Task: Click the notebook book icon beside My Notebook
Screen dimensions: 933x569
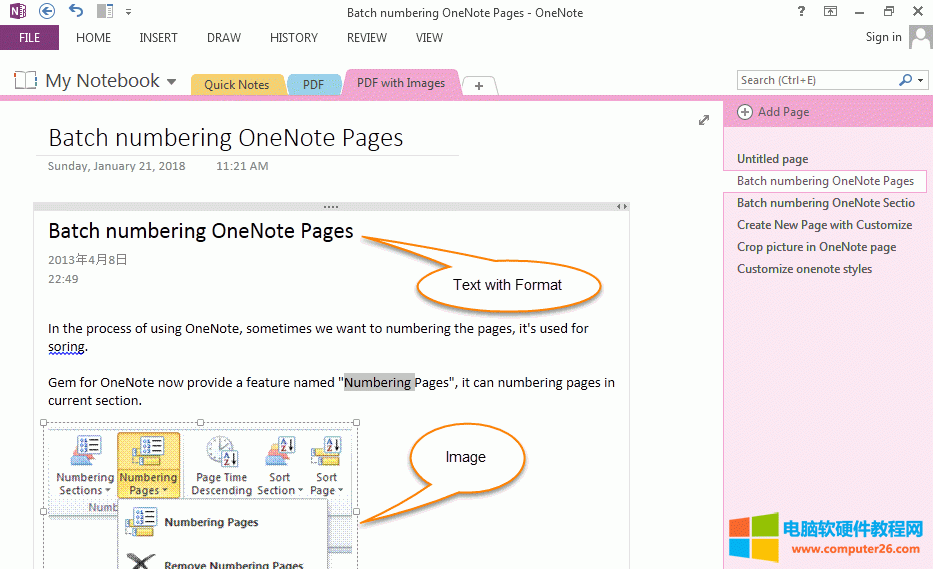Action: [26, 81]
